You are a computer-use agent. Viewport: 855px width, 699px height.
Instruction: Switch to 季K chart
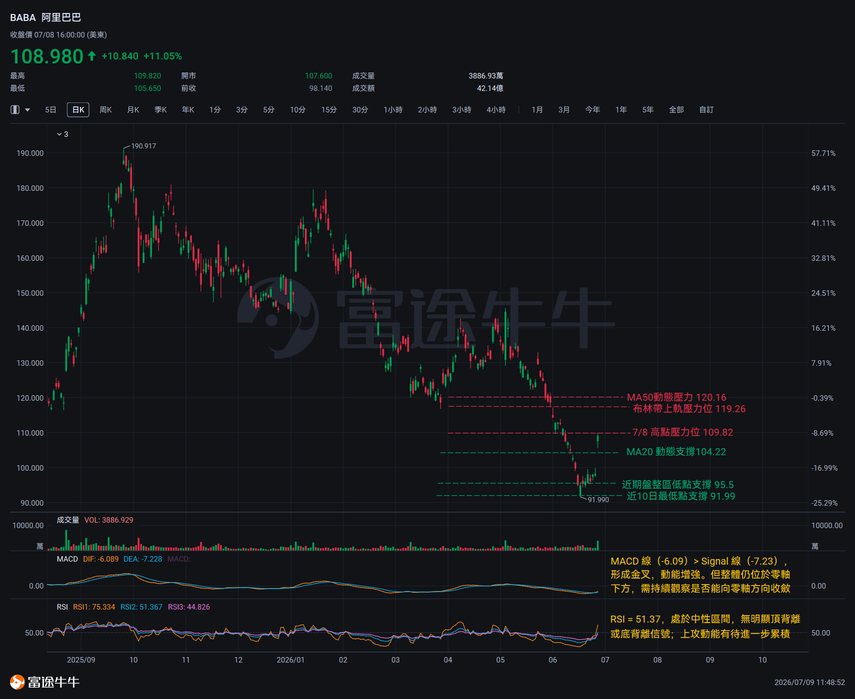[x=160, y=110]
